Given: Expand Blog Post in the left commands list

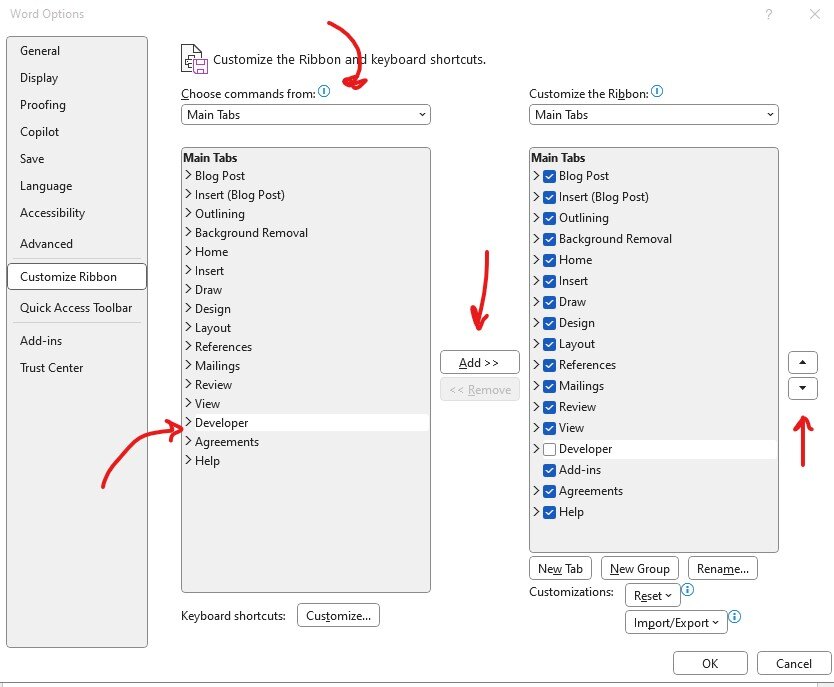Looking at the screenshot, I should click(x=188, y=175).
